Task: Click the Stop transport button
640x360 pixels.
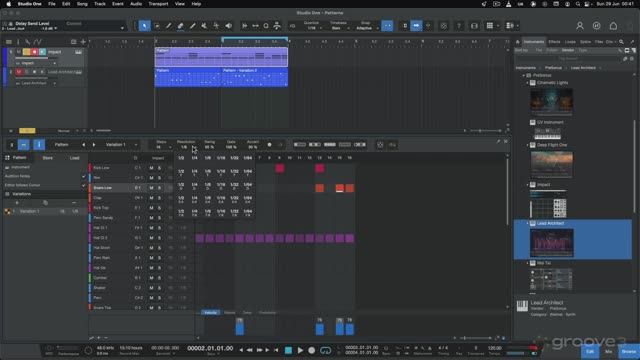Action: coord(288,350)
